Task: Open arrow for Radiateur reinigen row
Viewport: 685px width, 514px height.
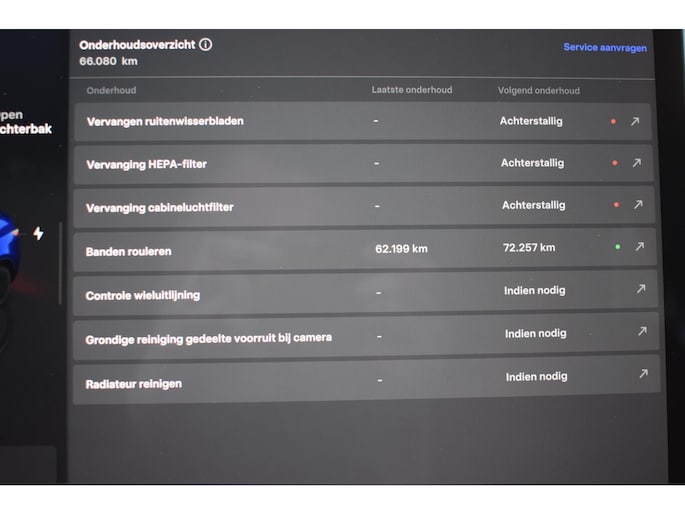Action: (643, 375)
